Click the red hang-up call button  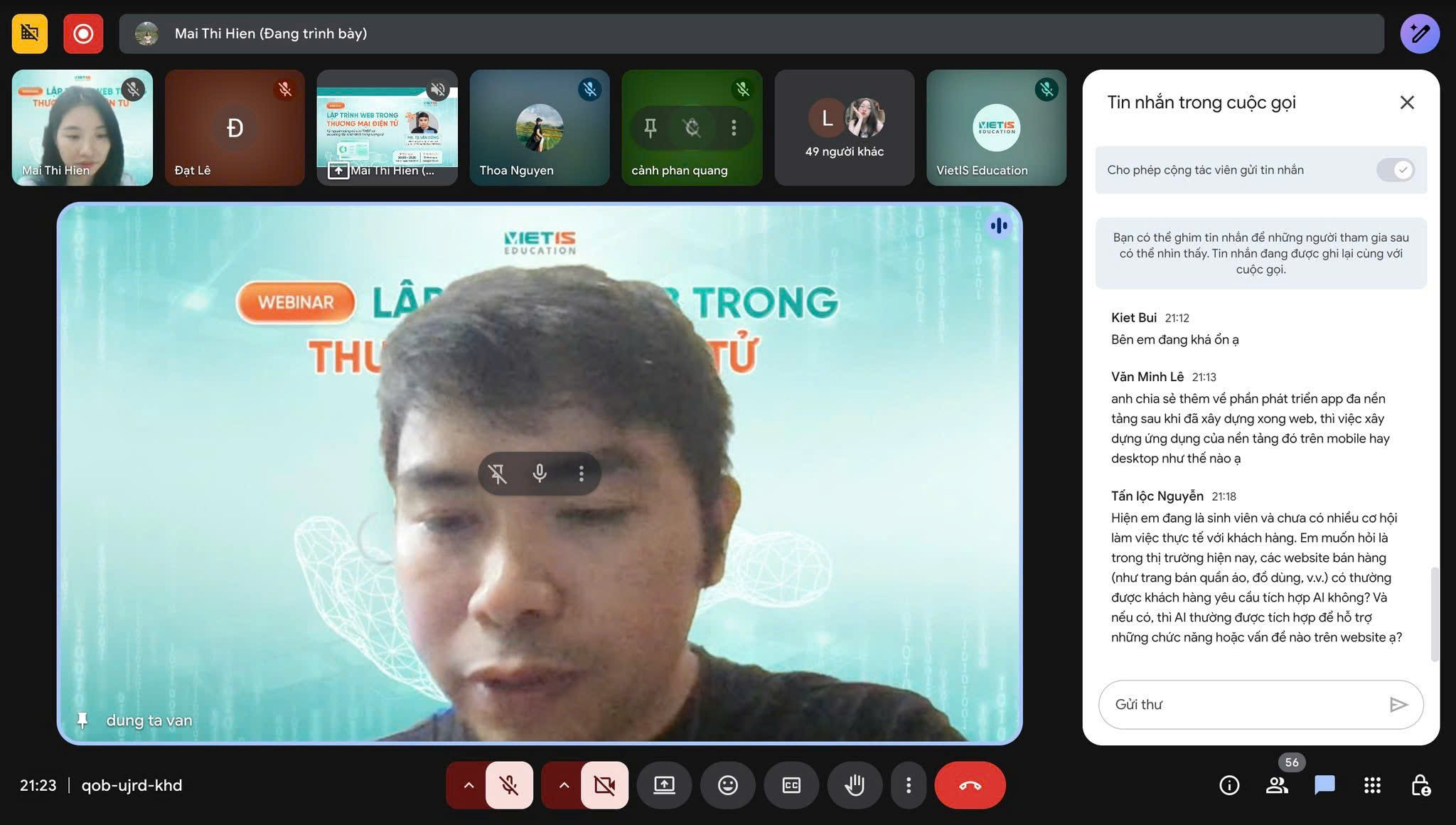970,785
